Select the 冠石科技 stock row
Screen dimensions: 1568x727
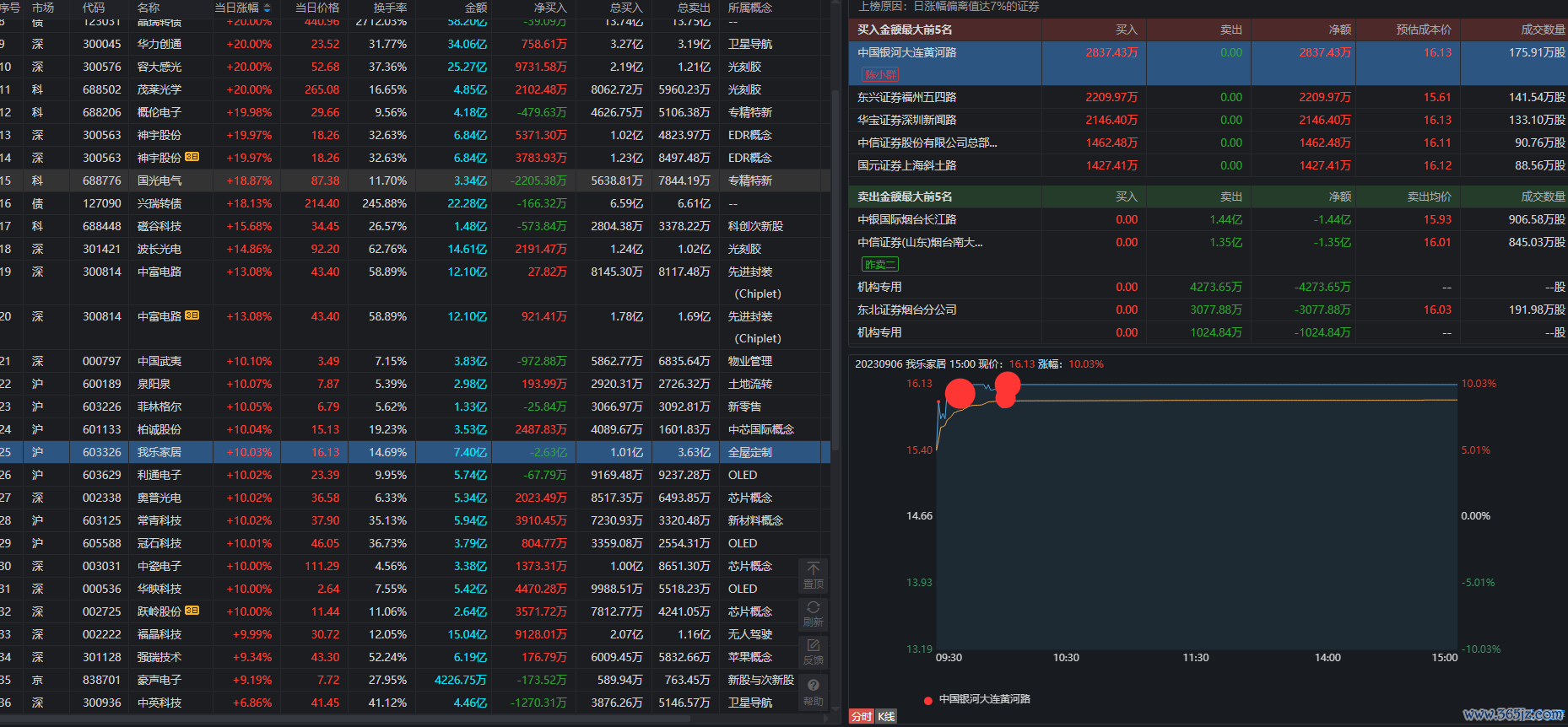(x=415, y=543)
